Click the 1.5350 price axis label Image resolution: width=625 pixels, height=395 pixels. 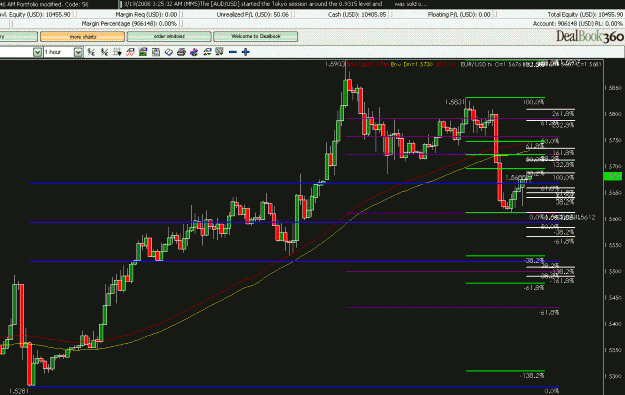click(613, 350)
